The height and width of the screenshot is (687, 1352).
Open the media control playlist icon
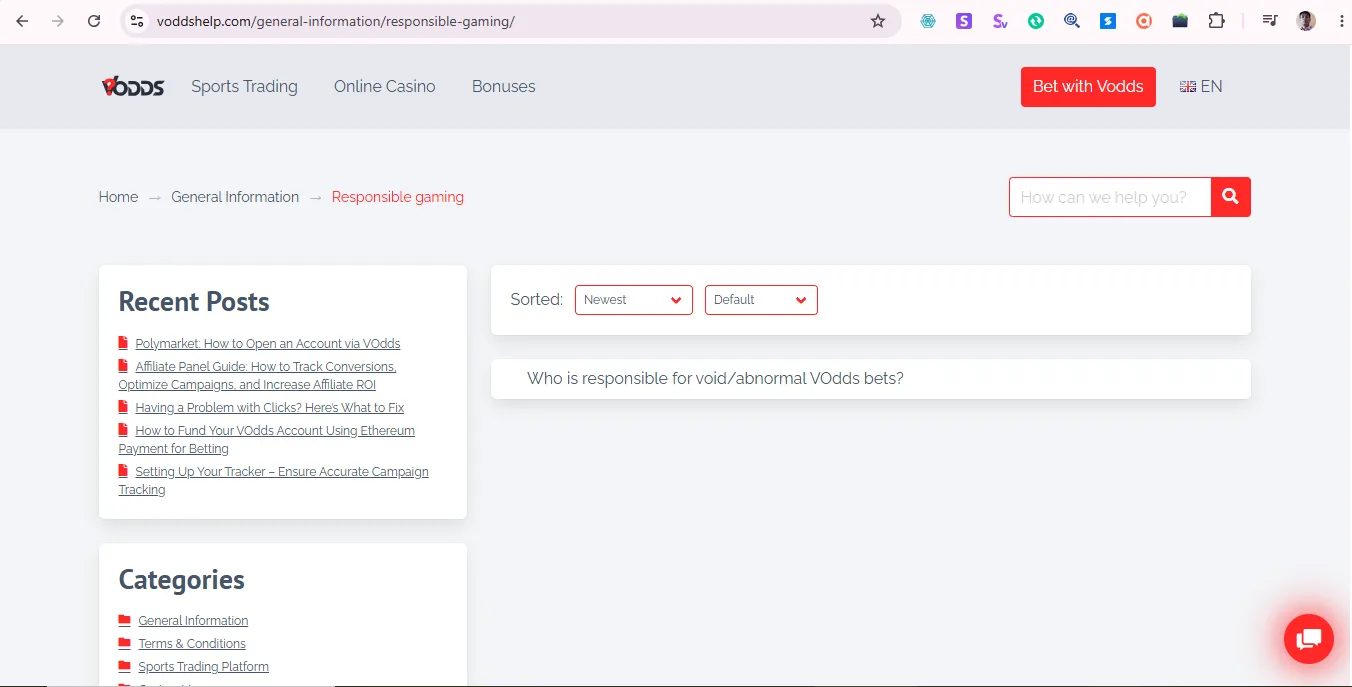[1270, 21]
